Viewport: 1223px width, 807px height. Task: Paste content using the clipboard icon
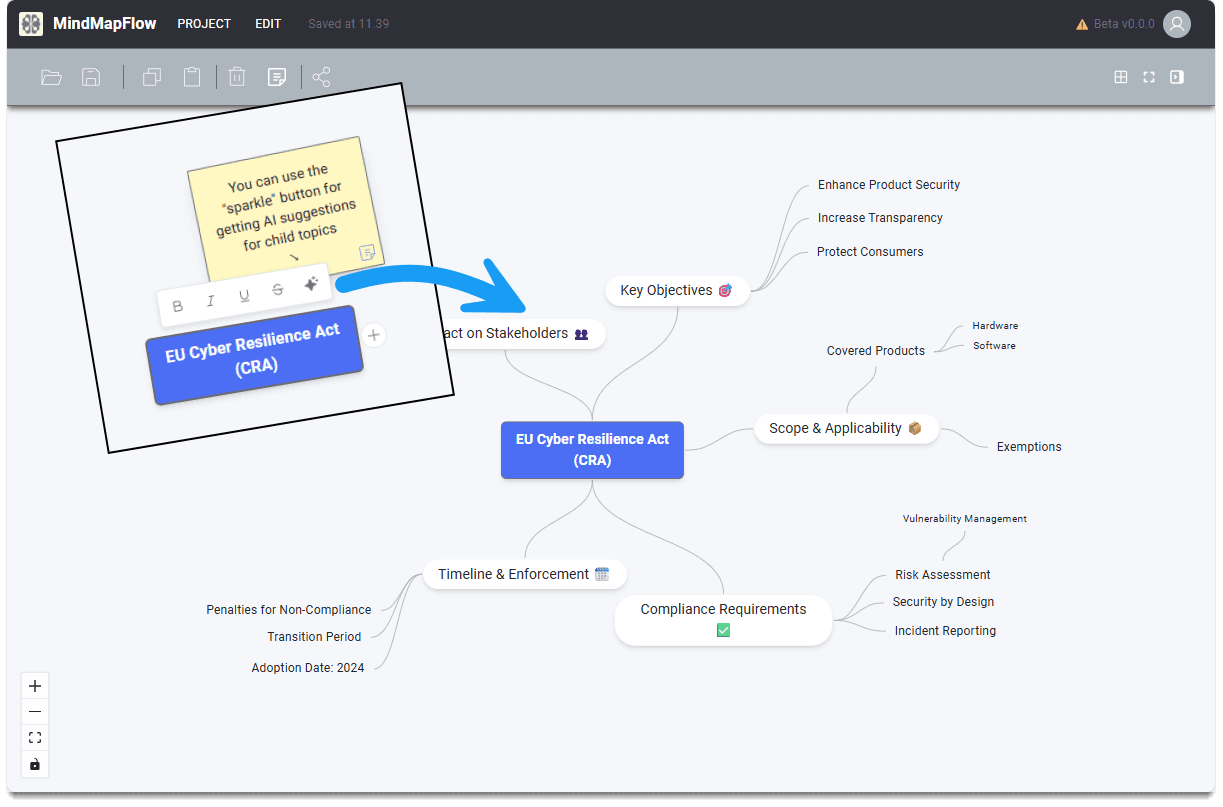click(191, 76)
